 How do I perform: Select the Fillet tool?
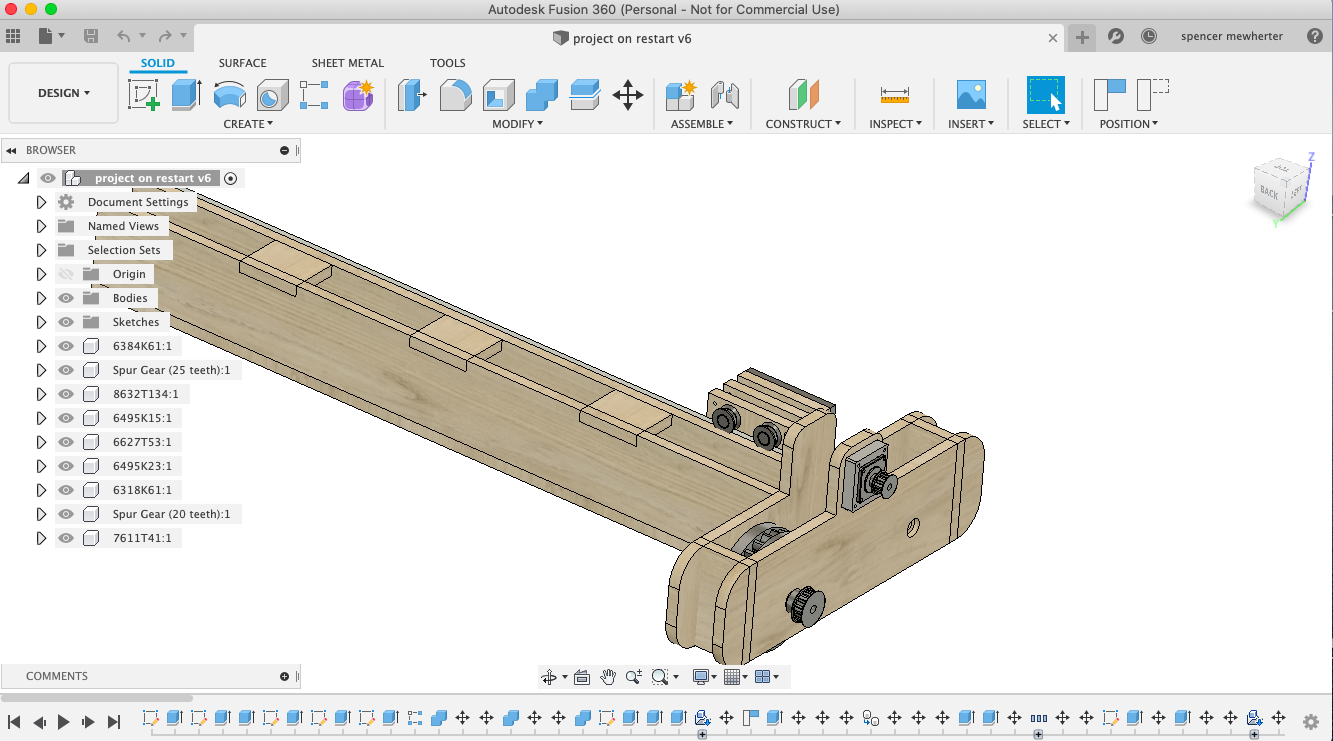click(x=456, y=95)
